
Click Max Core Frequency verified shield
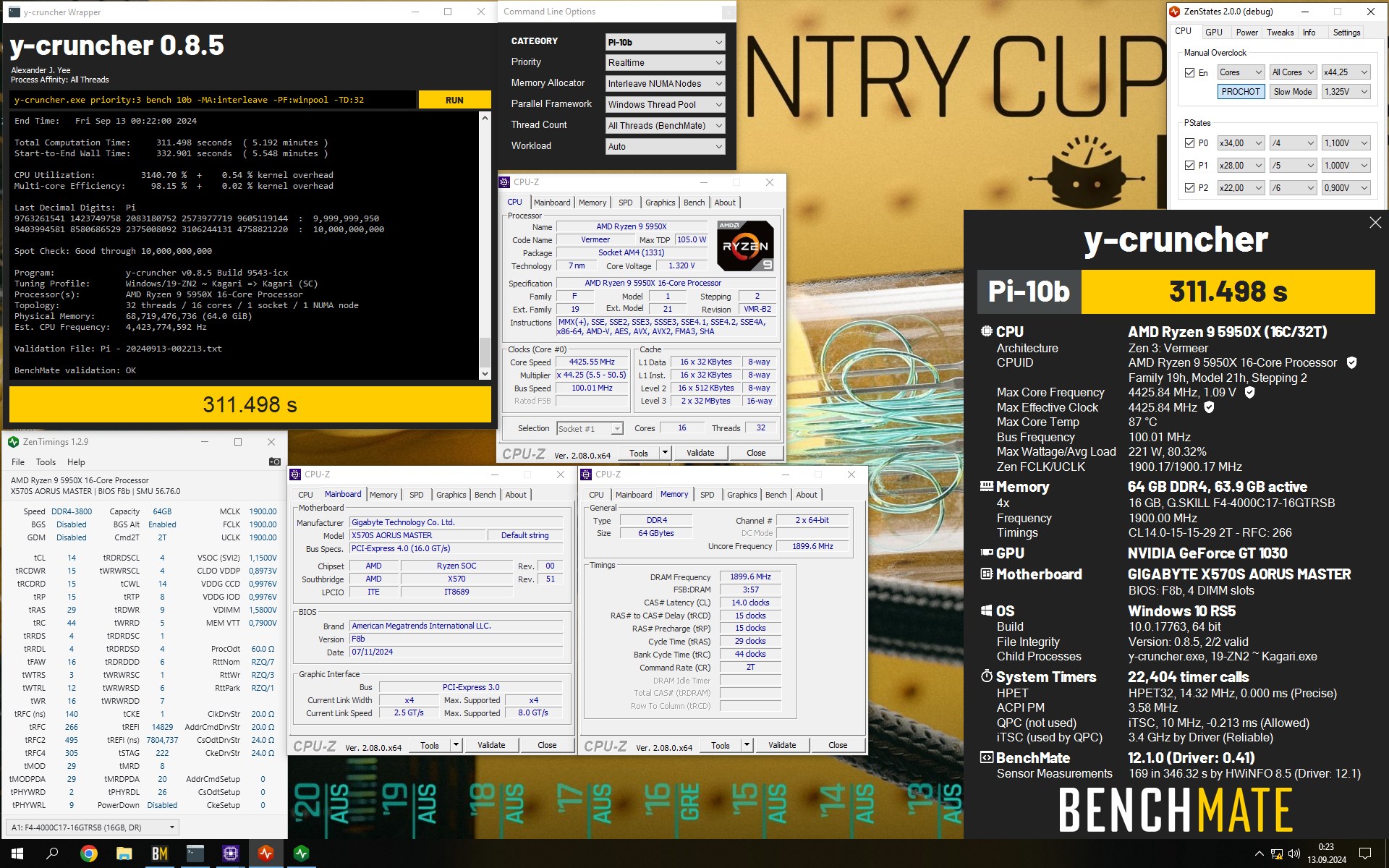point(1249,393)
